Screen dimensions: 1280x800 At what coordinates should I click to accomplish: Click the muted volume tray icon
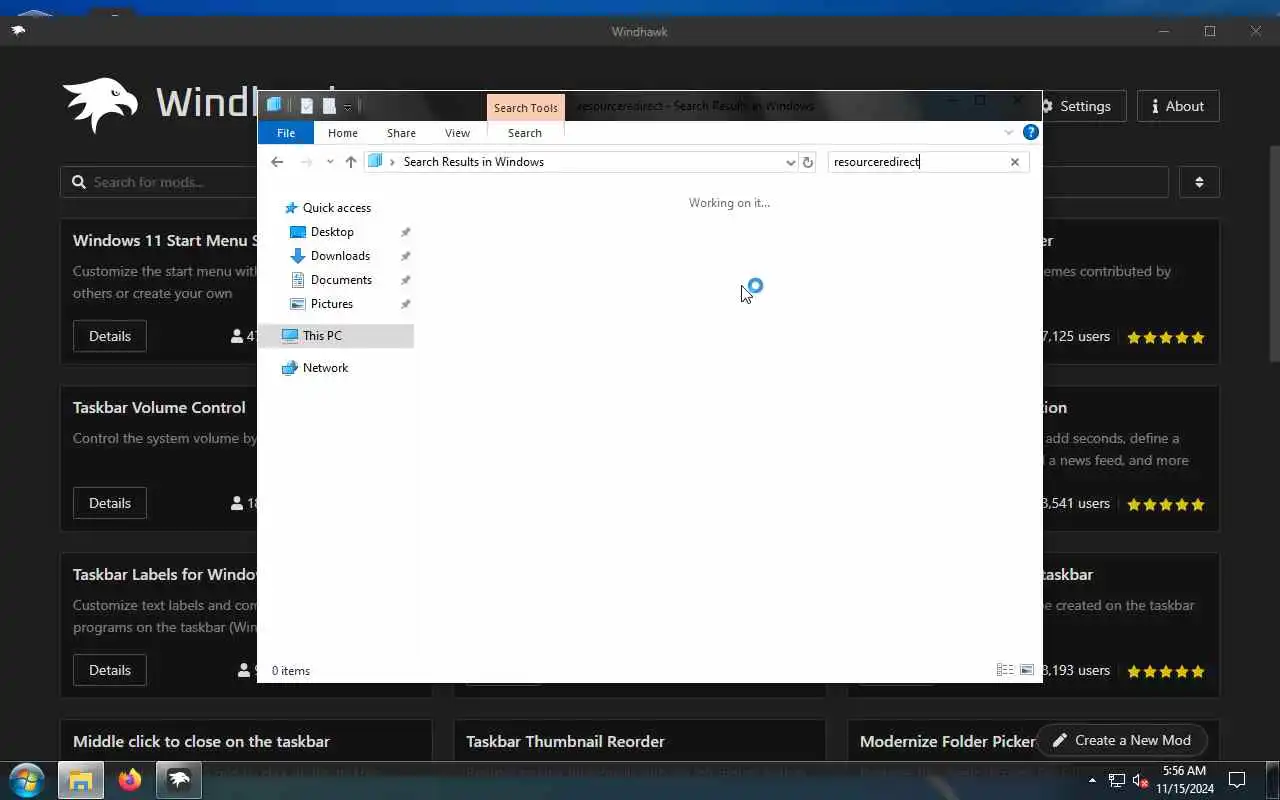pyautogui.click(x=1140, y=780)
